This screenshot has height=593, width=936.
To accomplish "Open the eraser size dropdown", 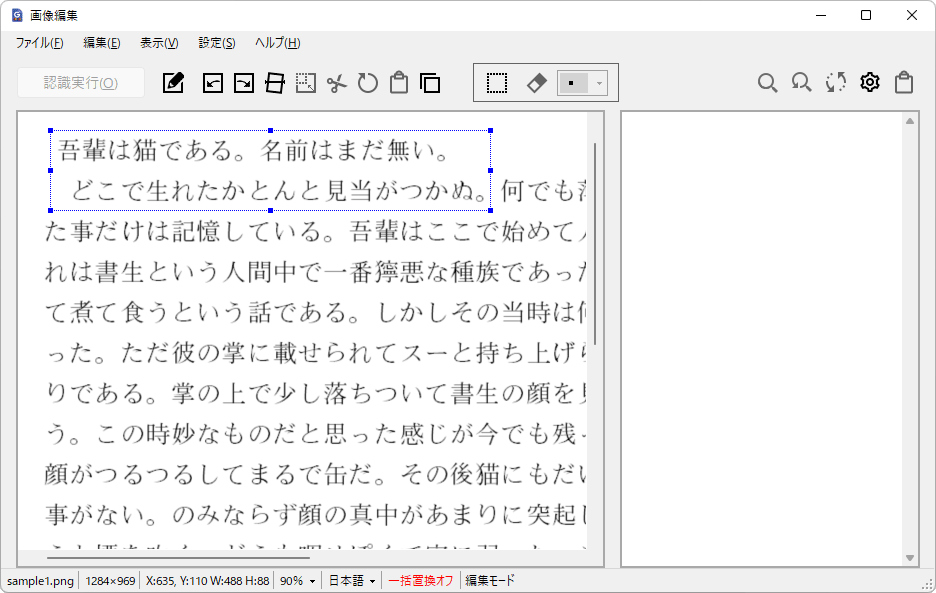I will tap(599, 83).
